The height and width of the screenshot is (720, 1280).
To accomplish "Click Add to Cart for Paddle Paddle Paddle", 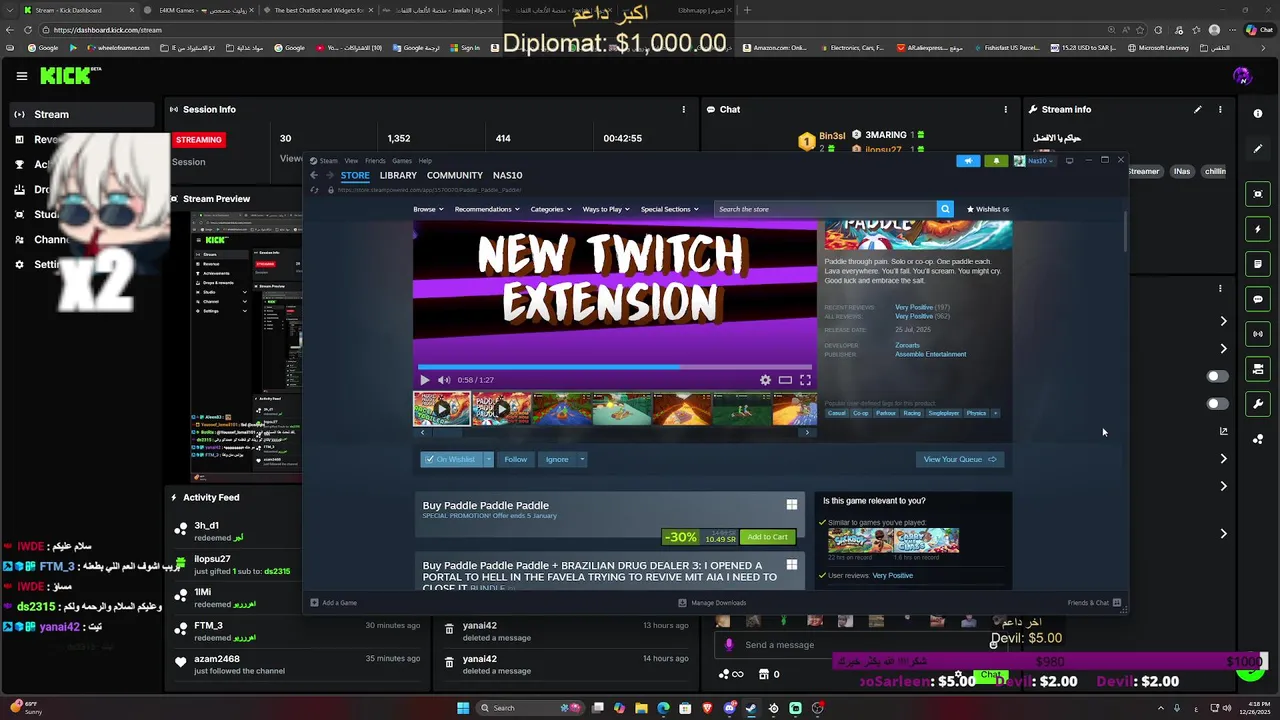I will coord(768,537).
